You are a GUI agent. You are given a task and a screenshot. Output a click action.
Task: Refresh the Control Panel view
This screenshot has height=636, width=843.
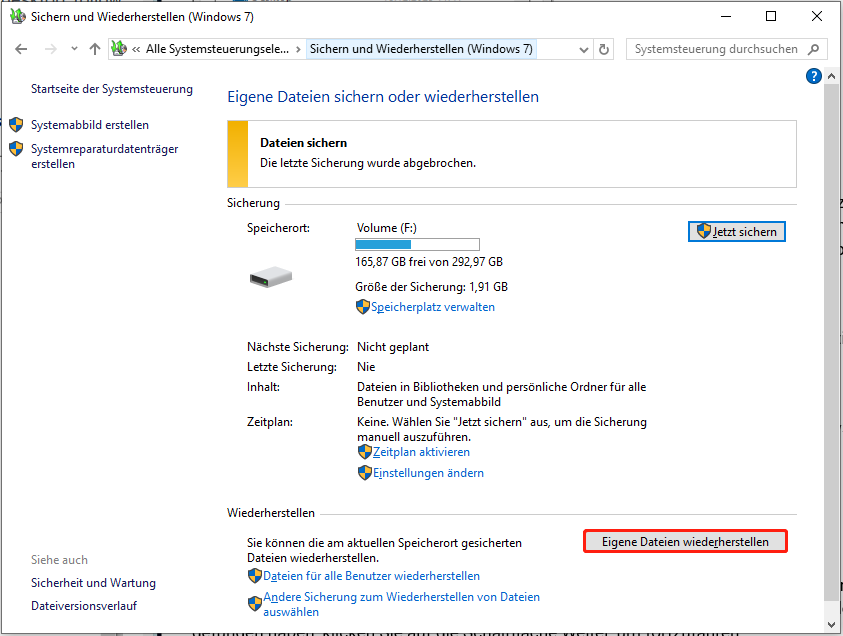tap(604, 49)
